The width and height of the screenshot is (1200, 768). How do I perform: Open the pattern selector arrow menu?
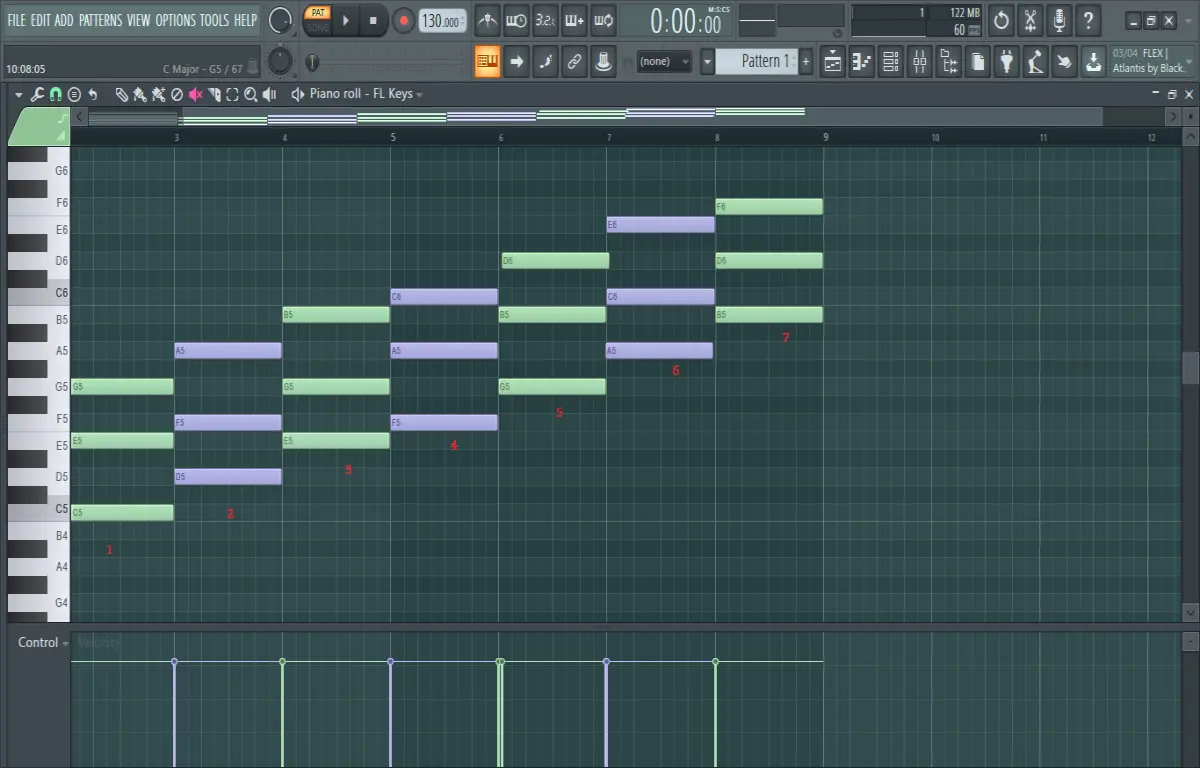click(707, 62)
